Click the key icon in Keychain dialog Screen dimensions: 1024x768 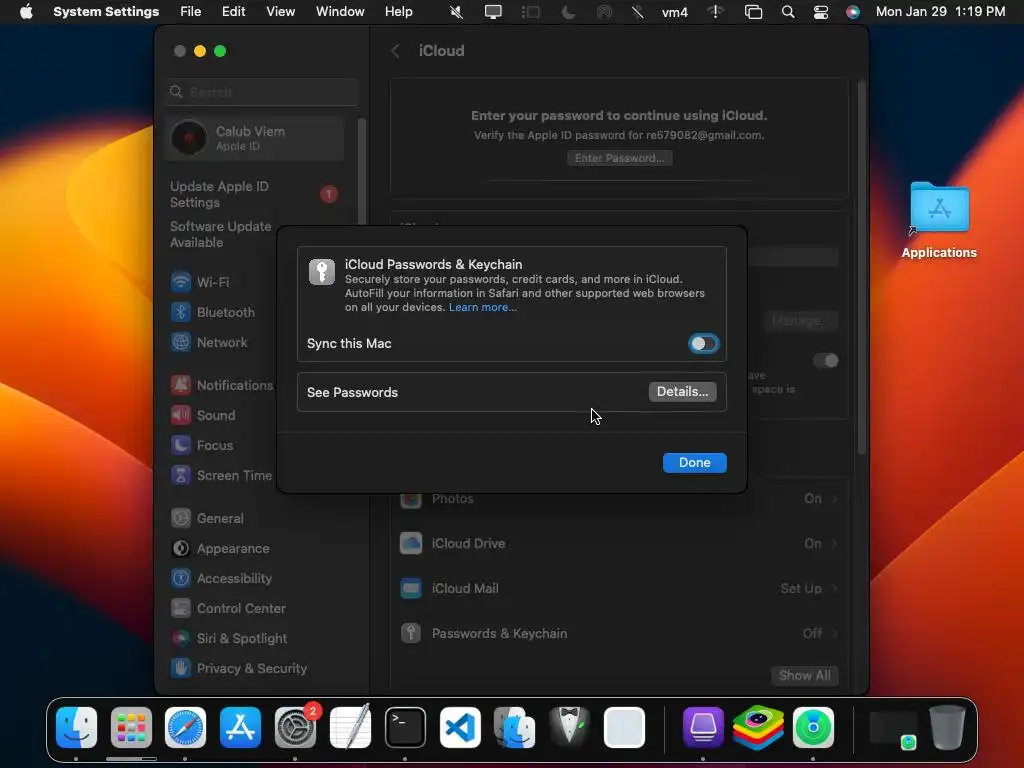point(322,272)
